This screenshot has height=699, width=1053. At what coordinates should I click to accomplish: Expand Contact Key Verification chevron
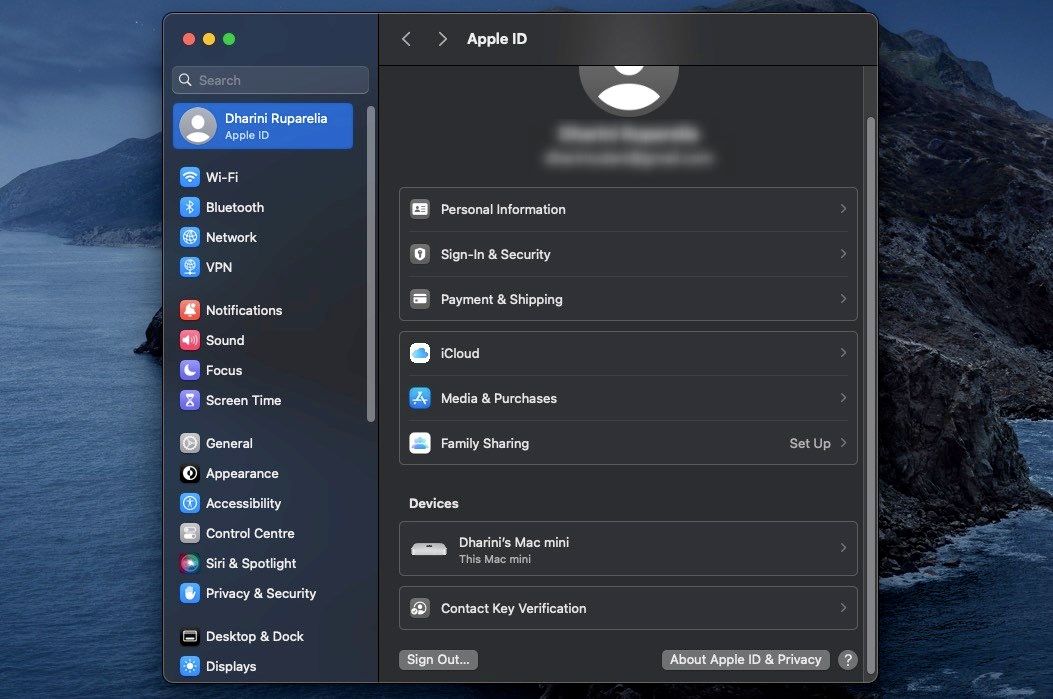(x=843, y=608)
